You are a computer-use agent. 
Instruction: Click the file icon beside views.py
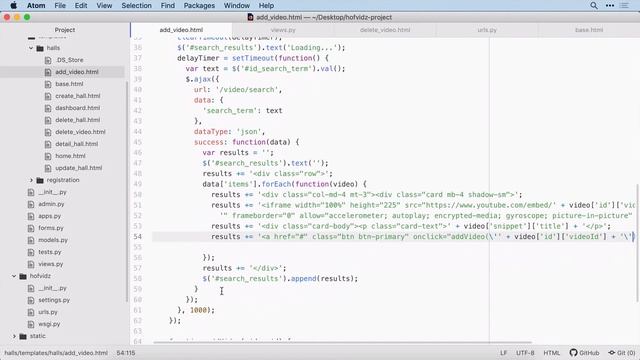coord(31,264)
